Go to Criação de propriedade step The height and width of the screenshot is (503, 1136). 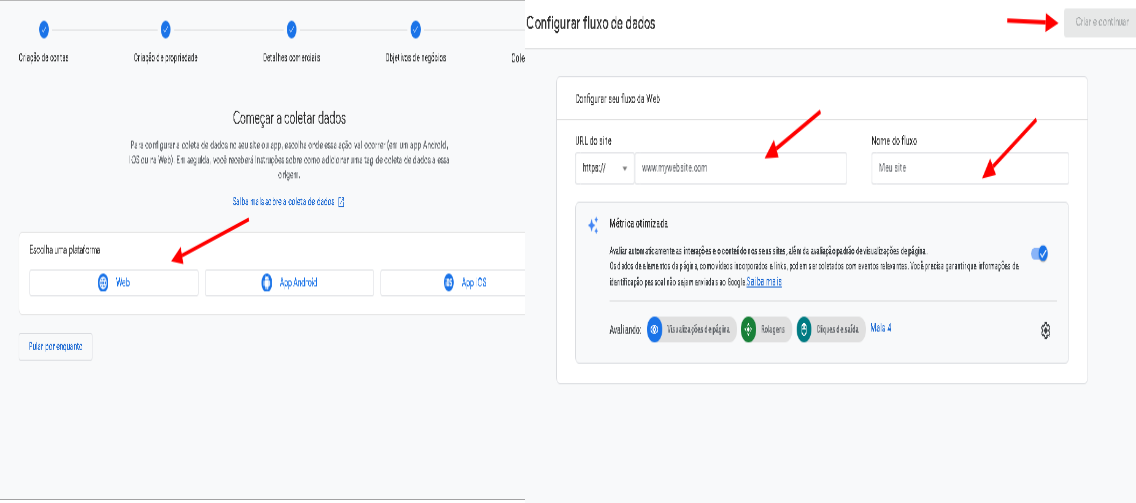(166, 30)
